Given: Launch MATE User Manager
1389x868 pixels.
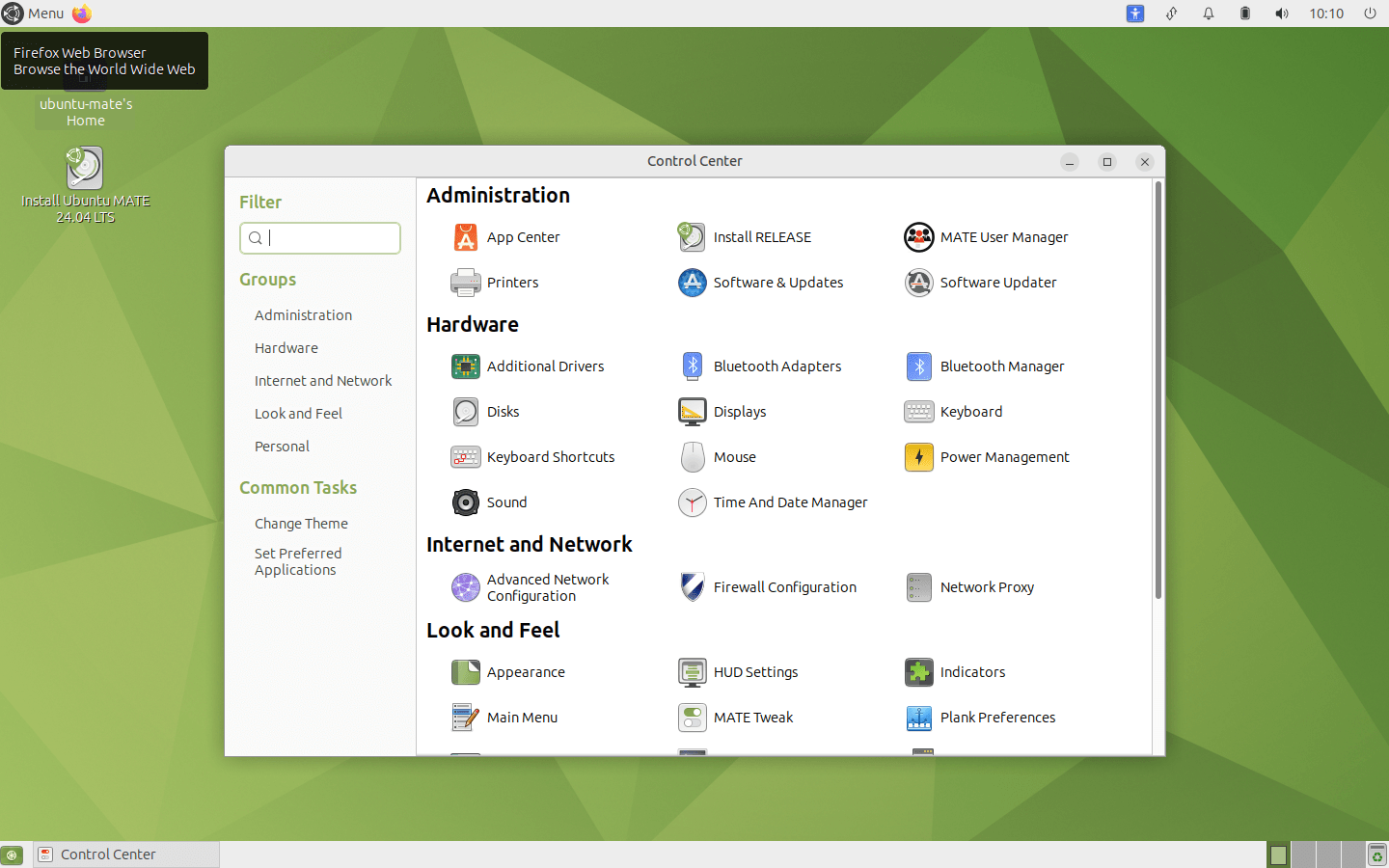Looking at the screenshot, I should coord(1003,237).
